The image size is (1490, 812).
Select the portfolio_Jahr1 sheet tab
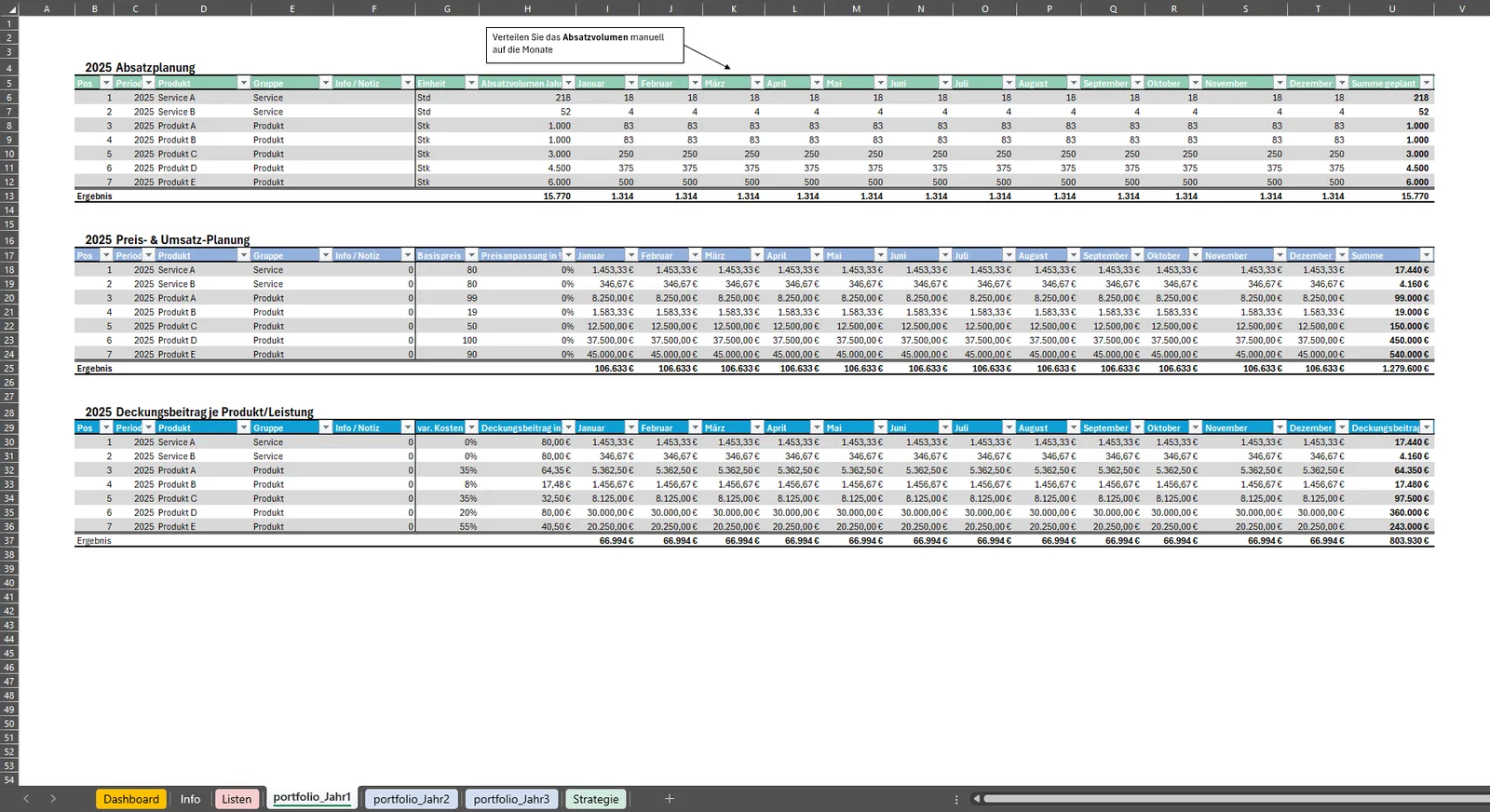pos(312,798)
